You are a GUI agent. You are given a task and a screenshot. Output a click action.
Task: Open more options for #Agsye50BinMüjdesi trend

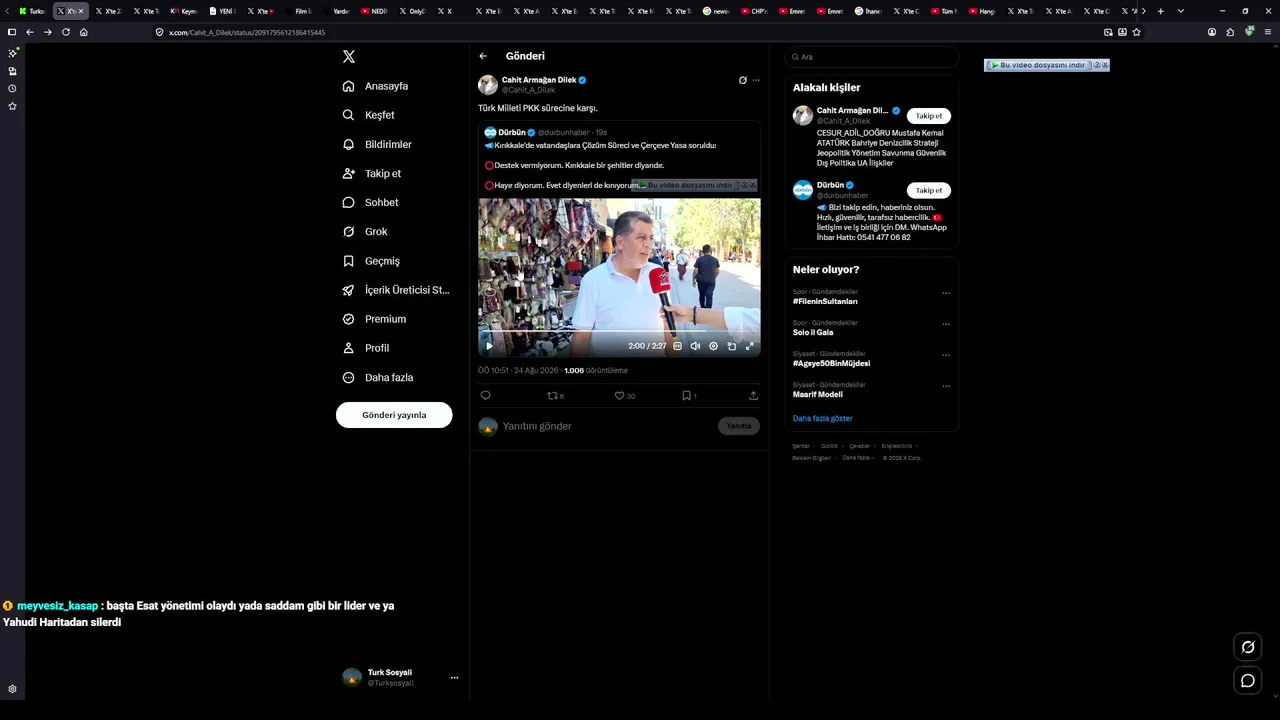point(946,355)
